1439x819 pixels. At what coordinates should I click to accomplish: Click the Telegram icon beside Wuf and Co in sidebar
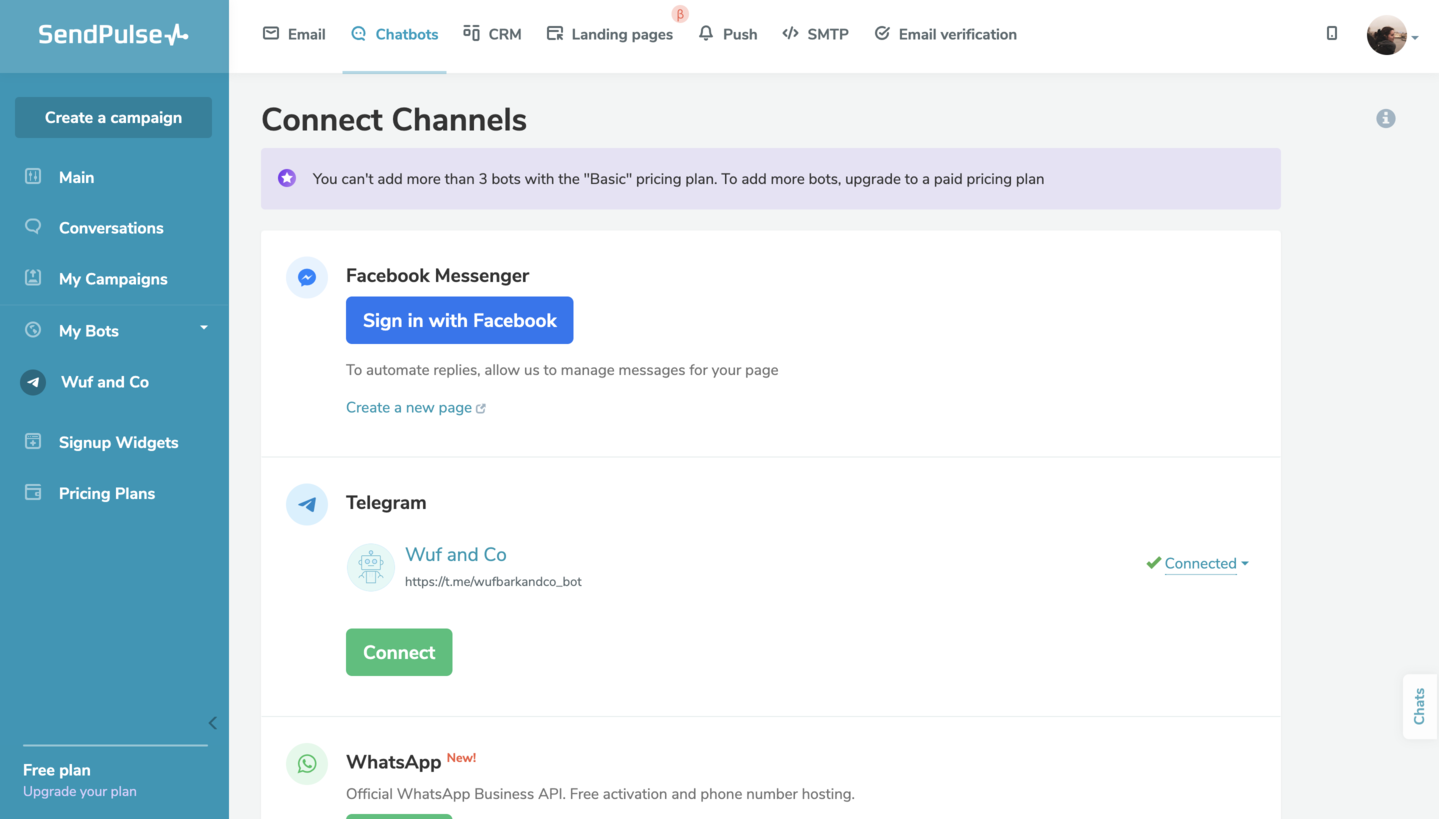[33, 382]
